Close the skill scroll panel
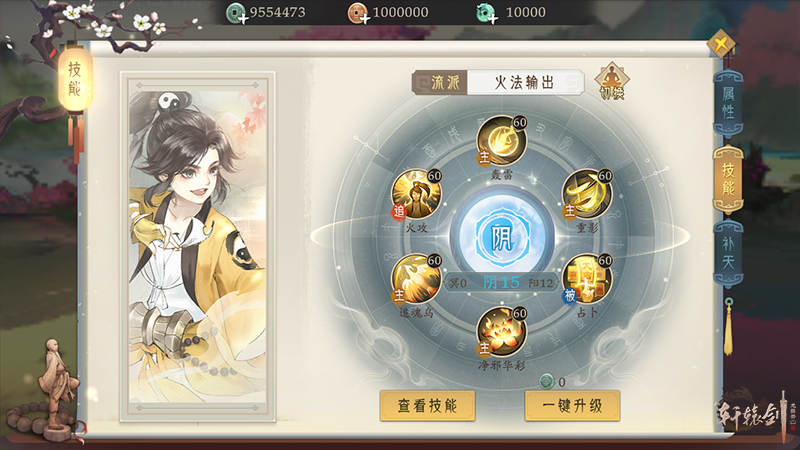 [721, 44]
